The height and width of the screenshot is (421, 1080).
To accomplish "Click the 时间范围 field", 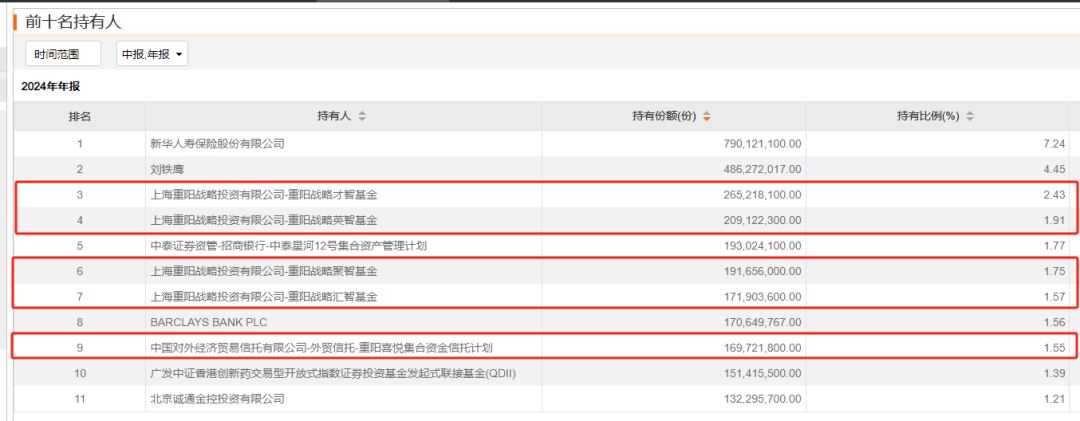I will coord(63,54).
